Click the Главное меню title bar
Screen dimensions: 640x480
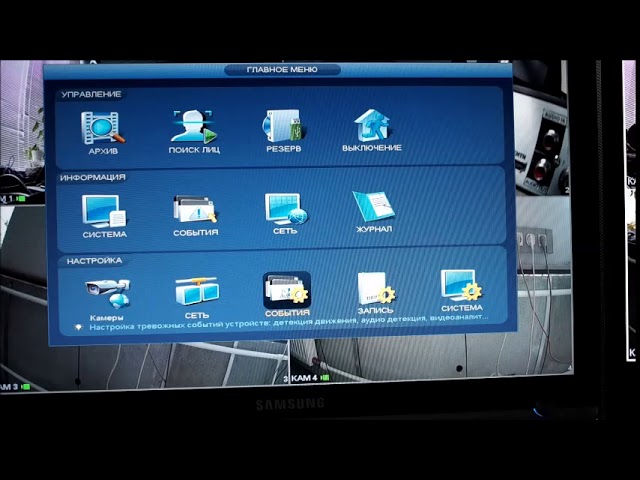(x=282, y=70)
